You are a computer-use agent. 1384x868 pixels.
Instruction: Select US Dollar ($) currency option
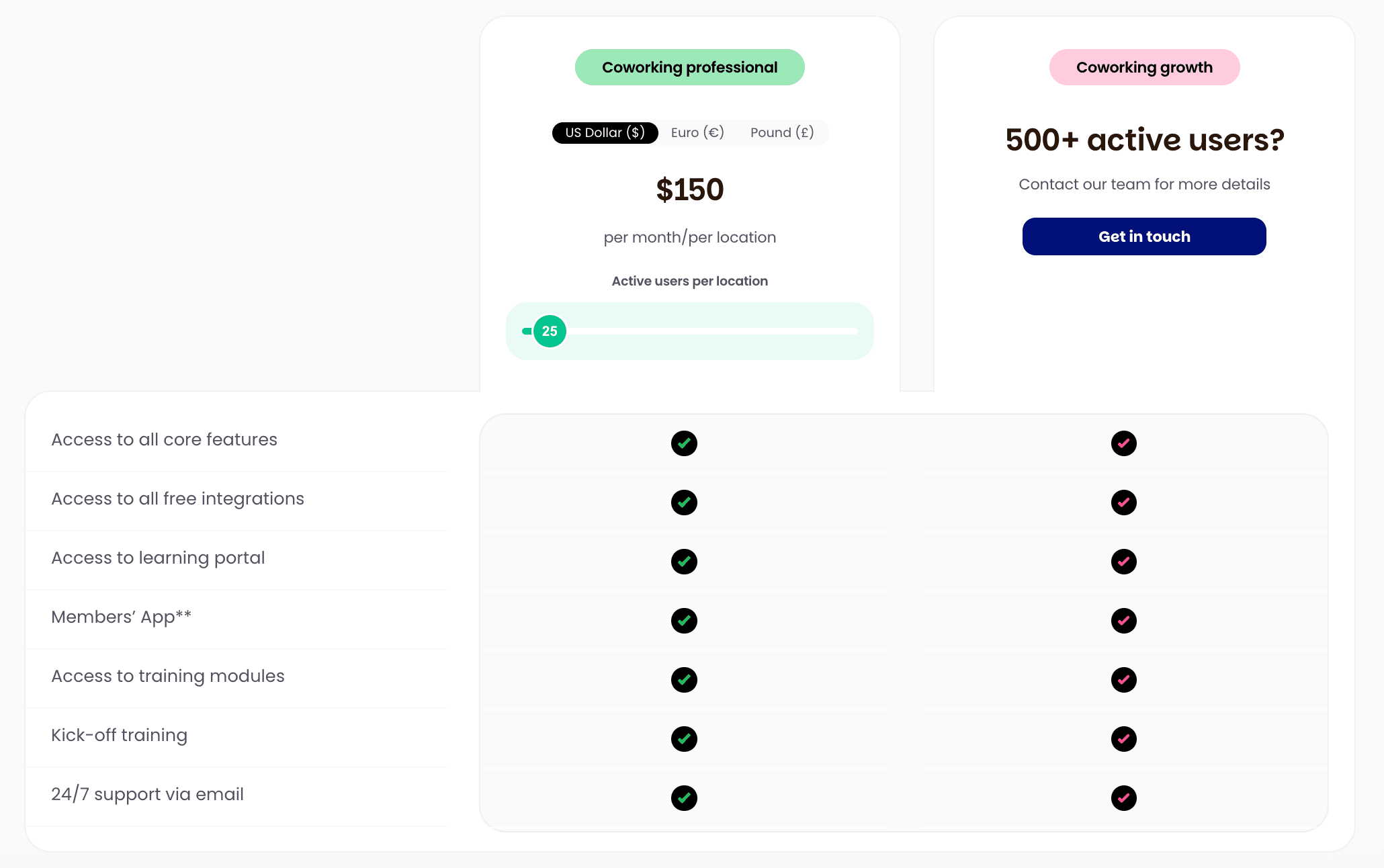pyautogui.click(x=605, y=133)
